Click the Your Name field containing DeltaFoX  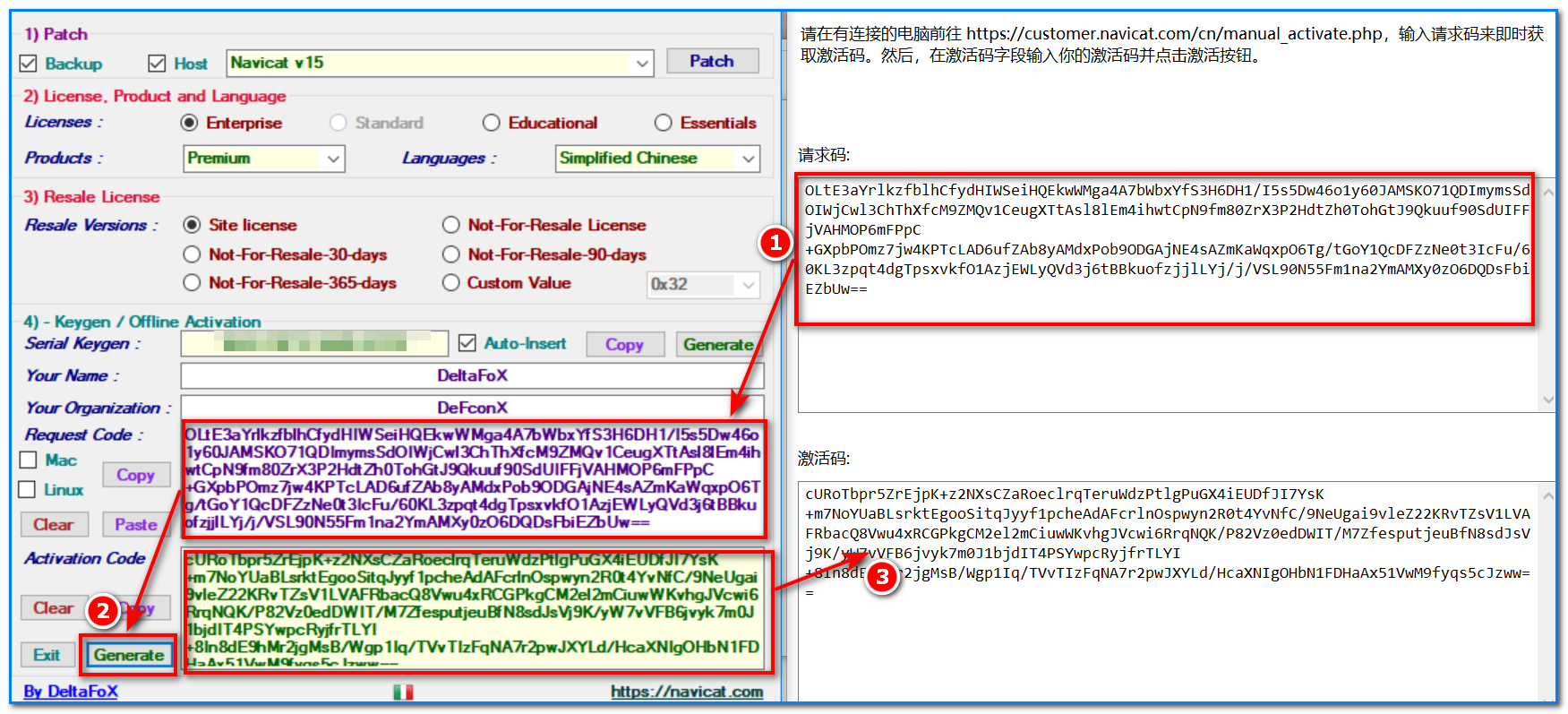tap(472, 375)
